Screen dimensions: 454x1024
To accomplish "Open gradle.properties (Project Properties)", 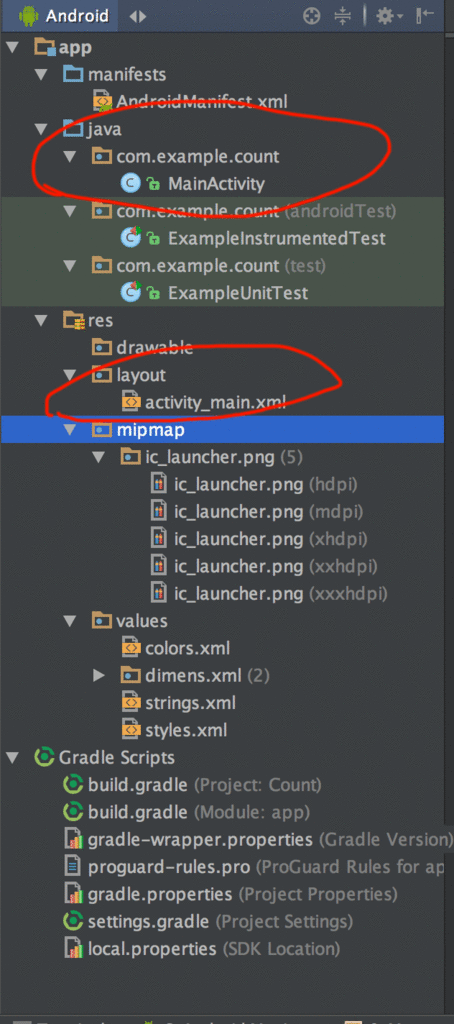I will click(x=242, y=894).
